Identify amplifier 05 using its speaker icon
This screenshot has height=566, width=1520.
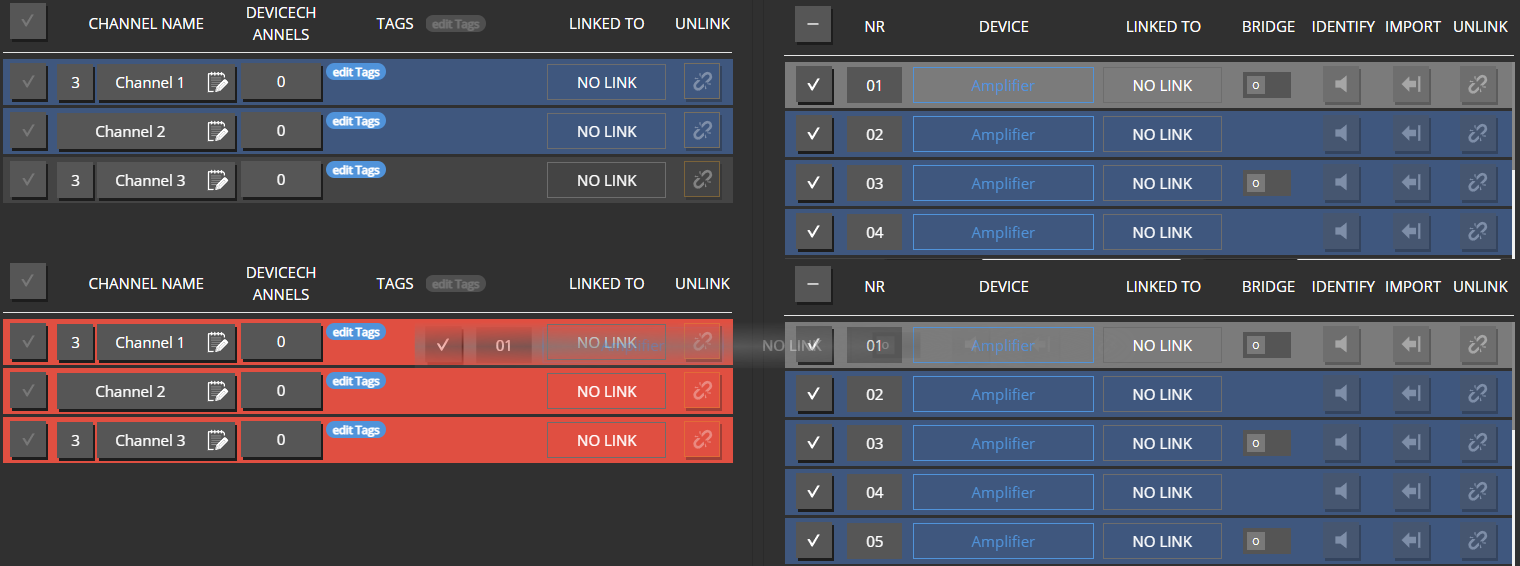(x=1342, y=541)
